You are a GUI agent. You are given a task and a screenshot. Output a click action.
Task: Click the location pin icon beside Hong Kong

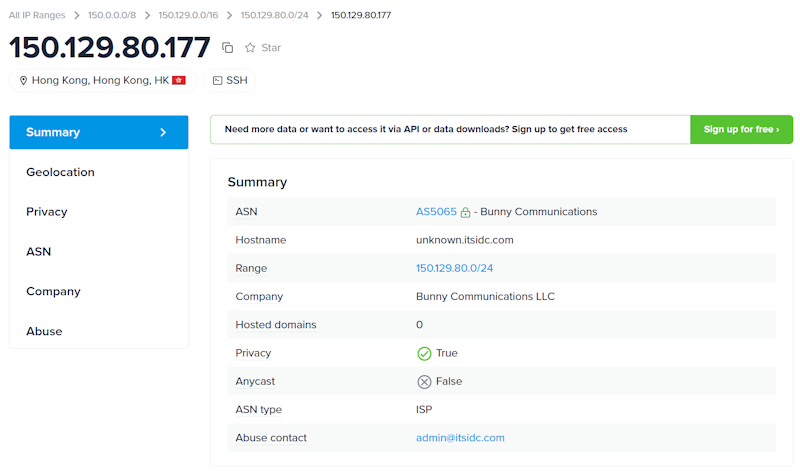[23, 80]
